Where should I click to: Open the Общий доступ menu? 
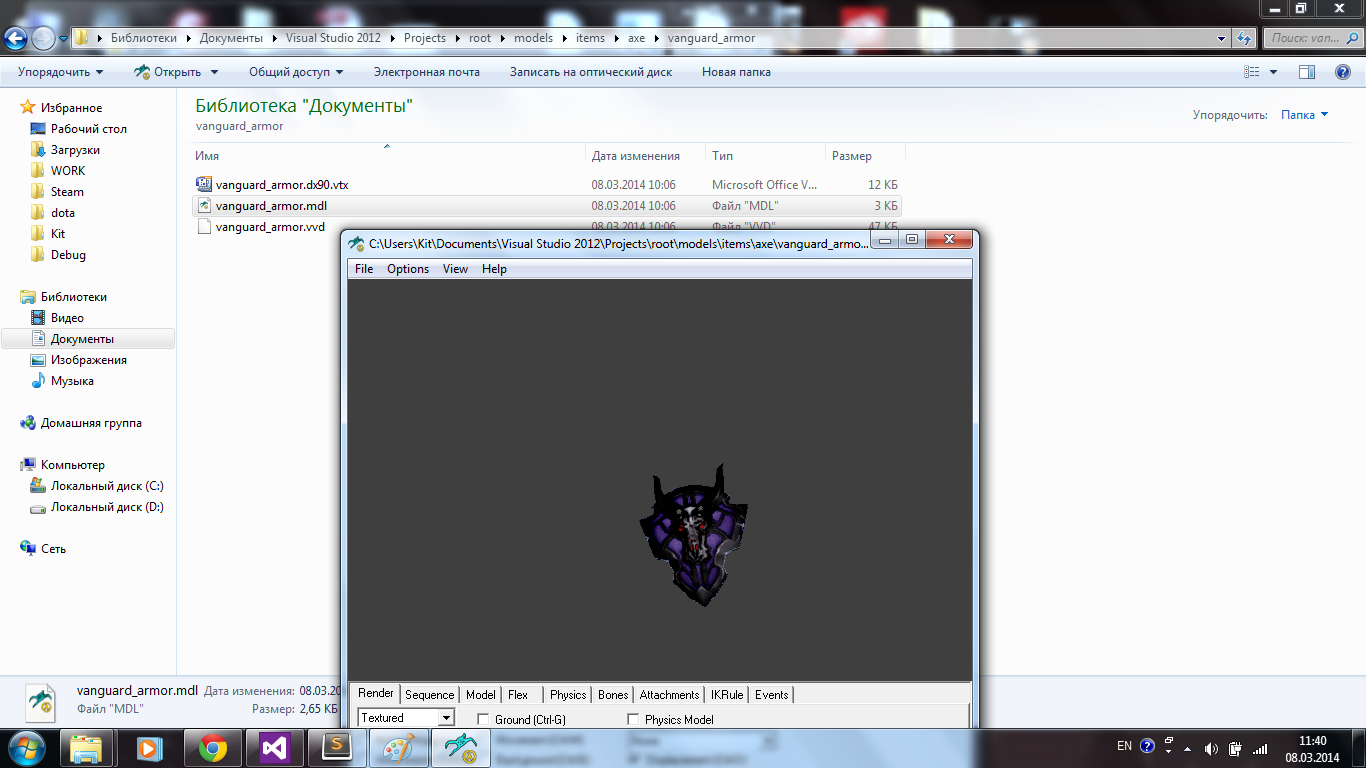coord(296,72)
